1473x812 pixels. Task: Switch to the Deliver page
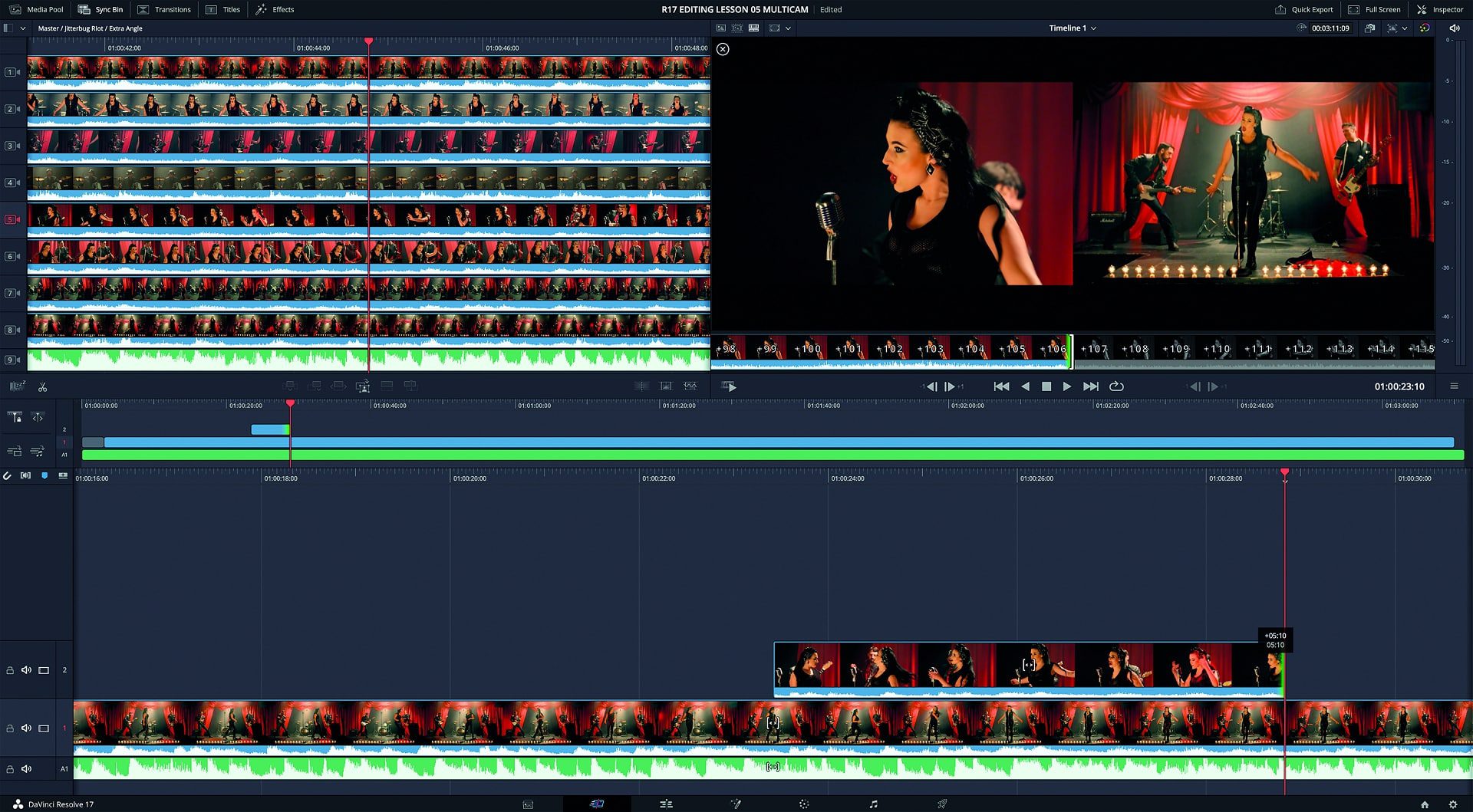pos(941,804)
